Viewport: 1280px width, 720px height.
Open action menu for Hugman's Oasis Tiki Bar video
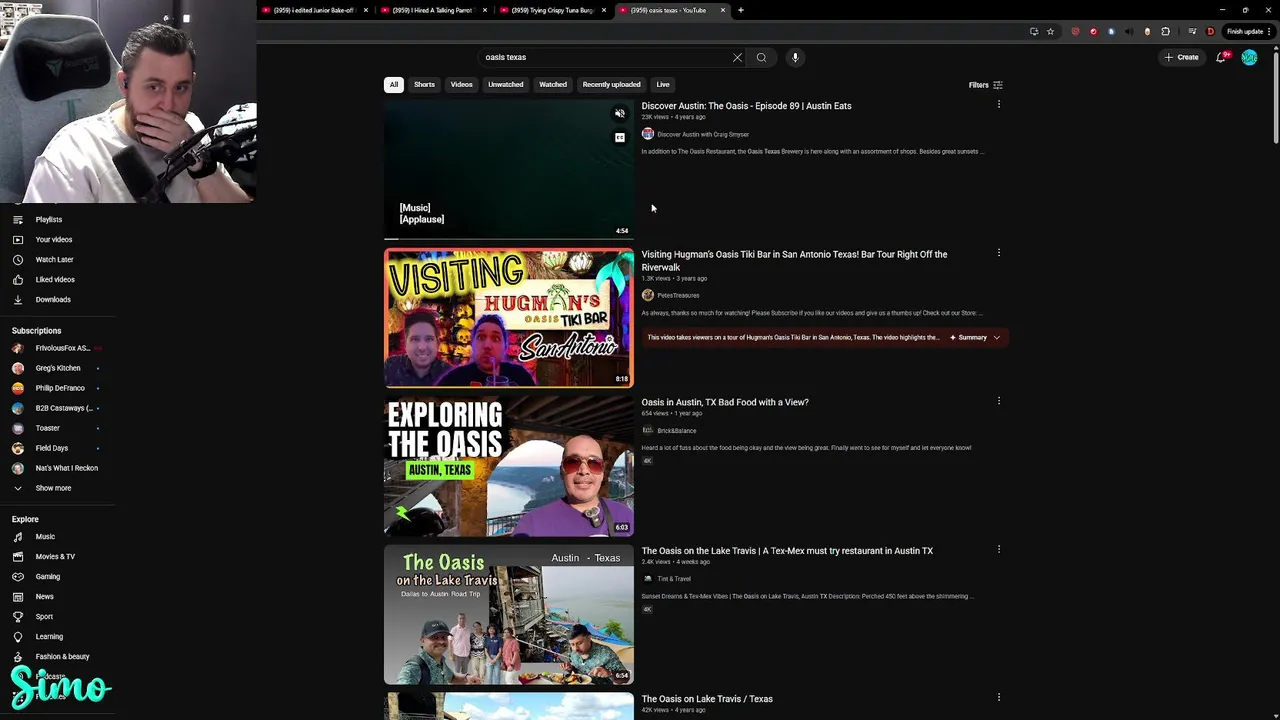[x=998, y=253]
